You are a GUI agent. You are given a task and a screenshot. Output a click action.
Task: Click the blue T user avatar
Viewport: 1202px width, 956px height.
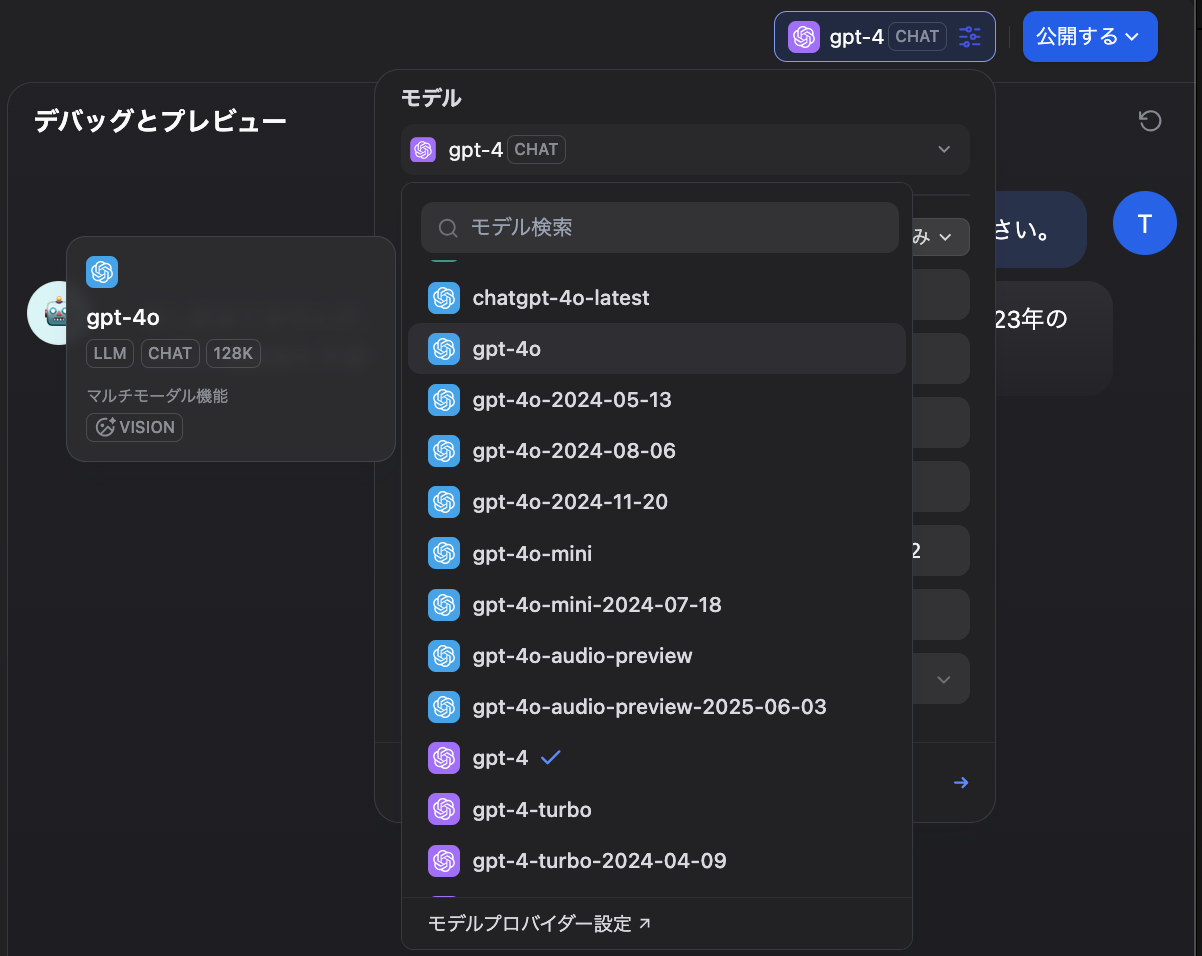pyautogui.click(x=1144, y=223)
